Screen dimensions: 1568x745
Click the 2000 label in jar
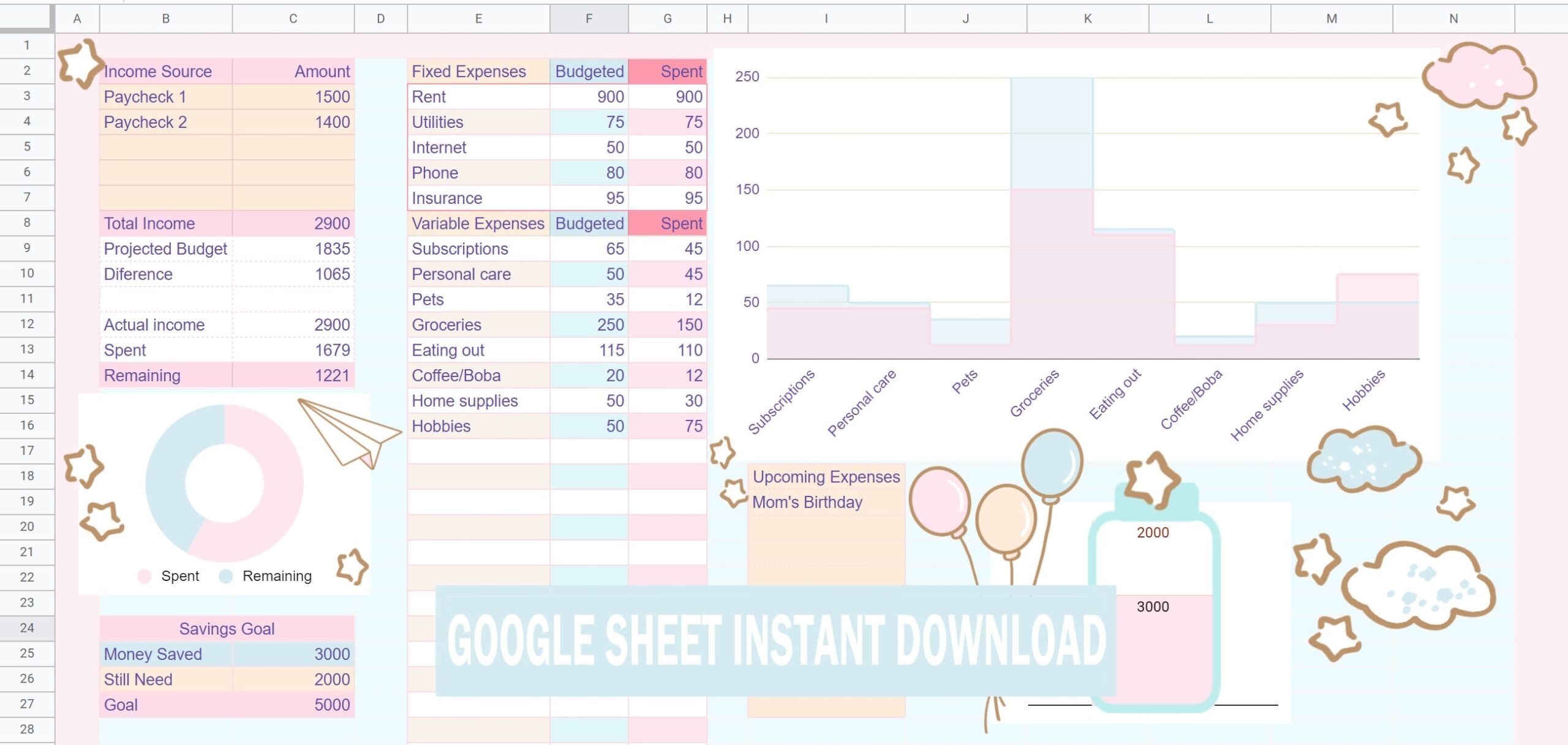click(1153, 533)
